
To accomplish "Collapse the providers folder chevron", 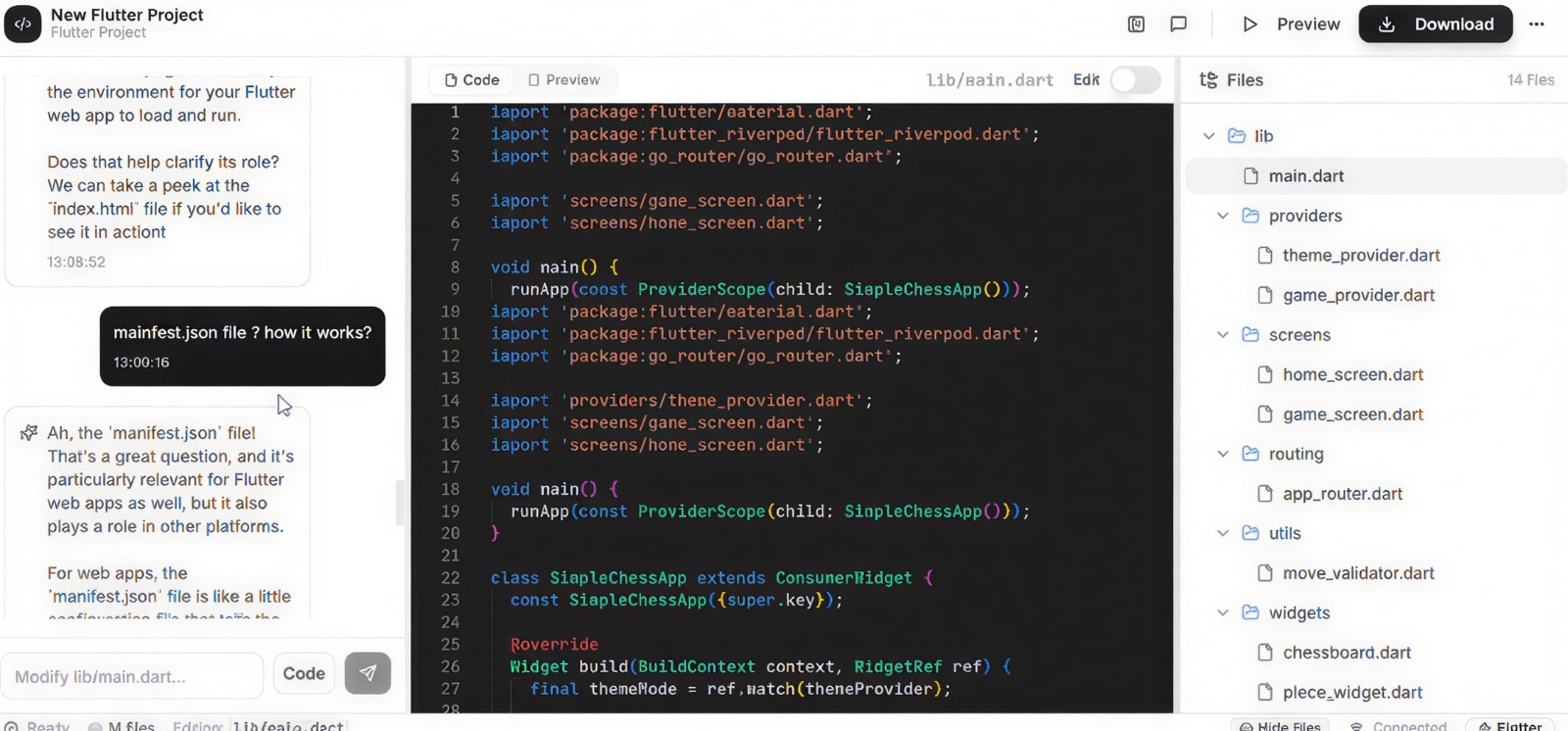I will pyautogui.click(x=1223, y=216).
